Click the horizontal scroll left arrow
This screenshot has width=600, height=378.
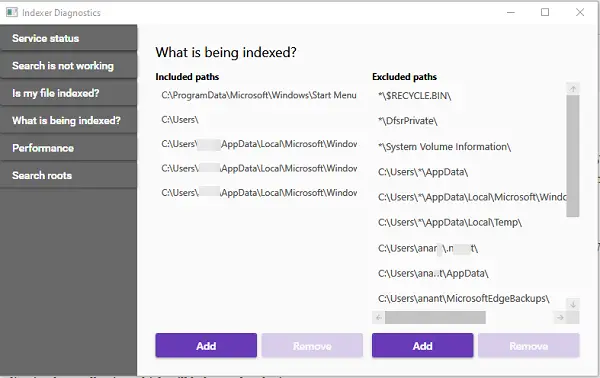pos(378,318)
